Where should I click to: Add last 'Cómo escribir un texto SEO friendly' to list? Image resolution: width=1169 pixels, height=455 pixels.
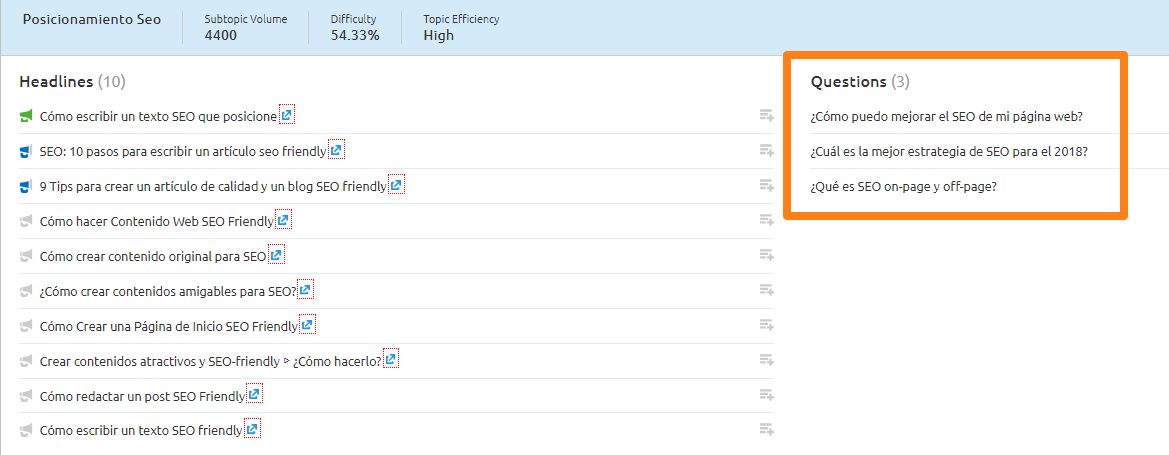point(766,431)
